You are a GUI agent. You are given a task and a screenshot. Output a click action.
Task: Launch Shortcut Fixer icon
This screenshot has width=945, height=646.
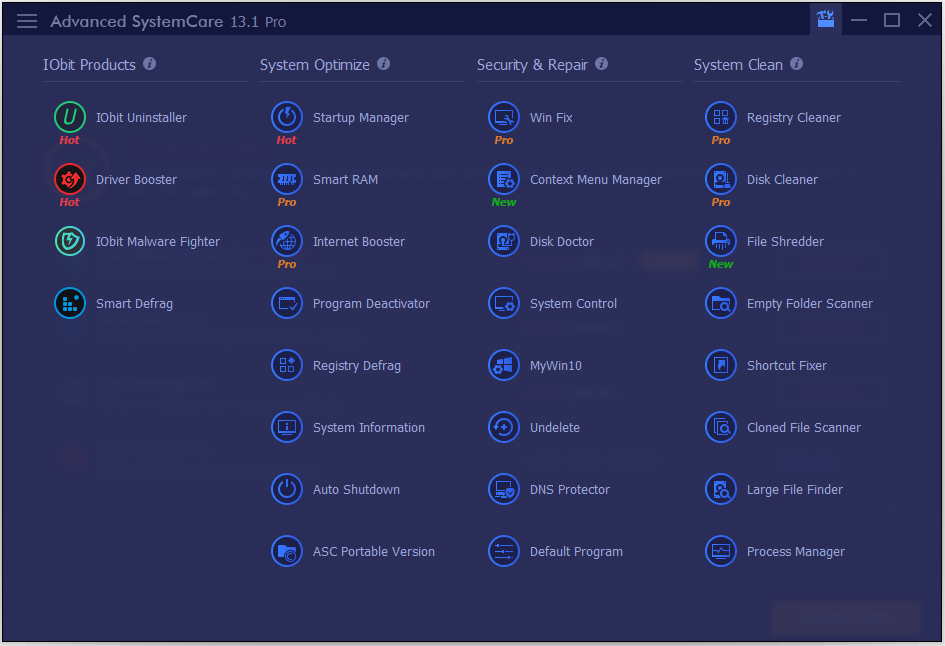[721, 365]
